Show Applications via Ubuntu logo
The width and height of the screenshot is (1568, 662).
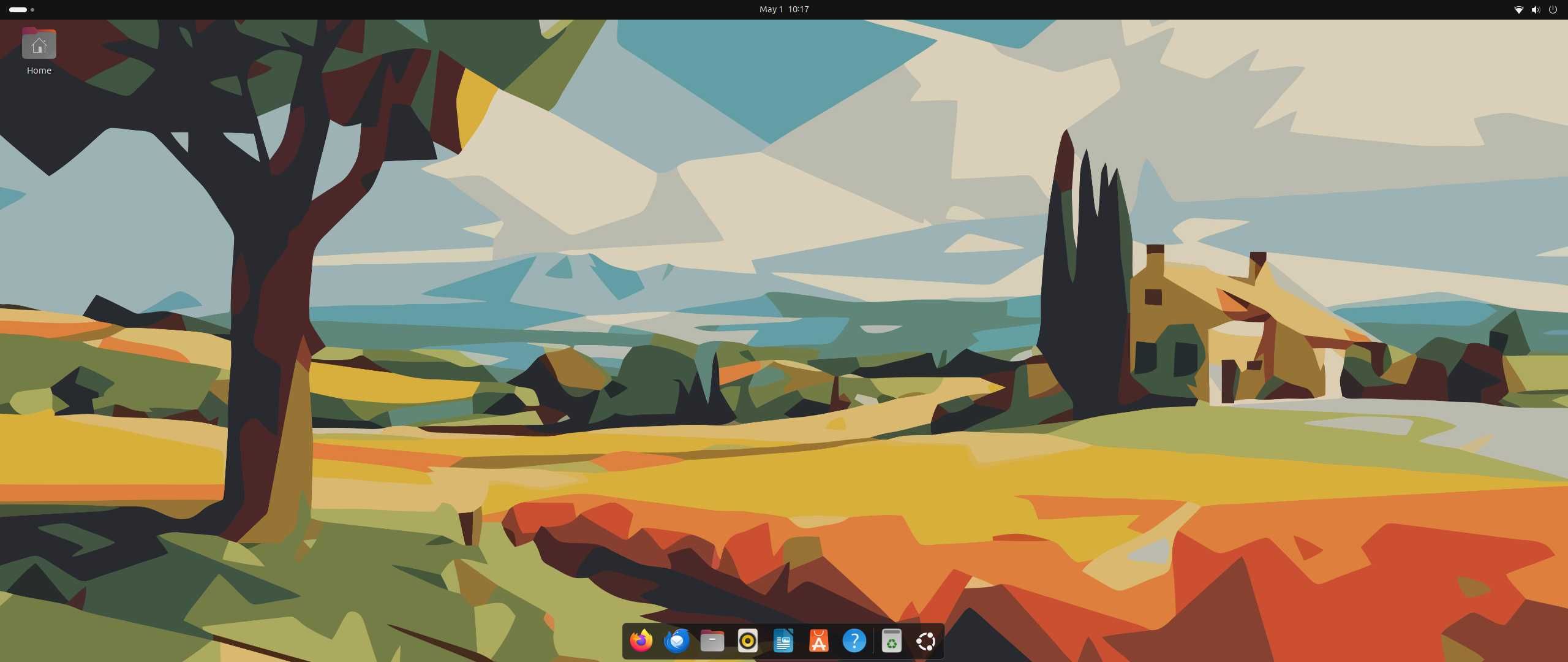[926, 641]
